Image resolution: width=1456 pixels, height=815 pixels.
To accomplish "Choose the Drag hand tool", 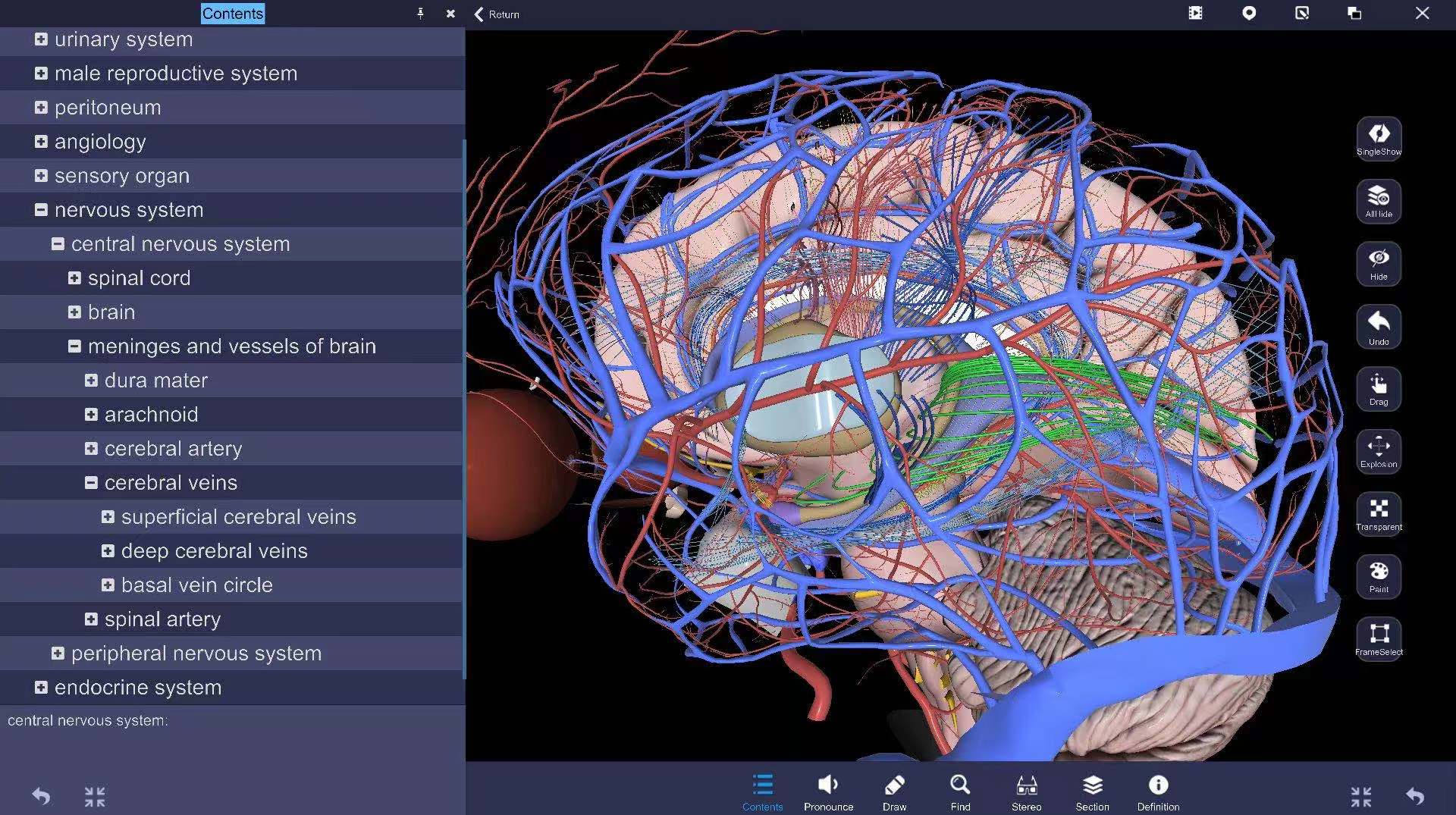I will pyautogui.click(x=1378, y=389).
